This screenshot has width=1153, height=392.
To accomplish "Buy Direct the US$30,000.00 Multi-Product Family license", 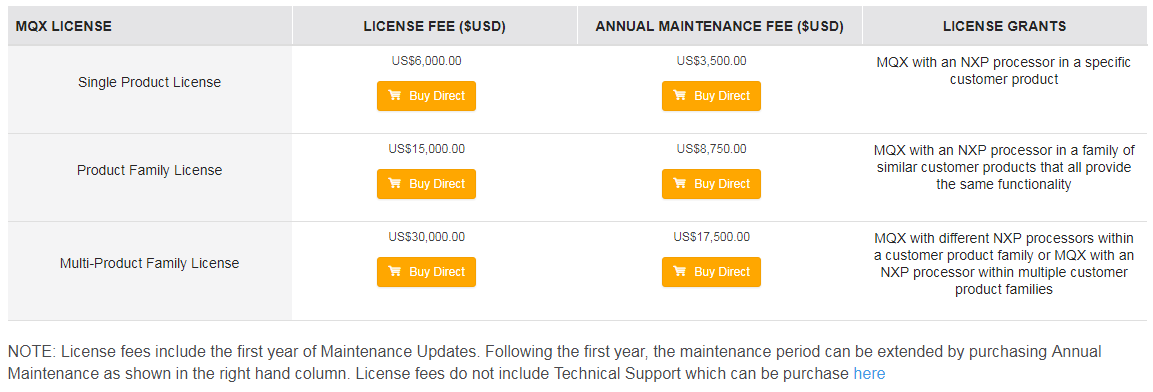I will click(426, 271).
